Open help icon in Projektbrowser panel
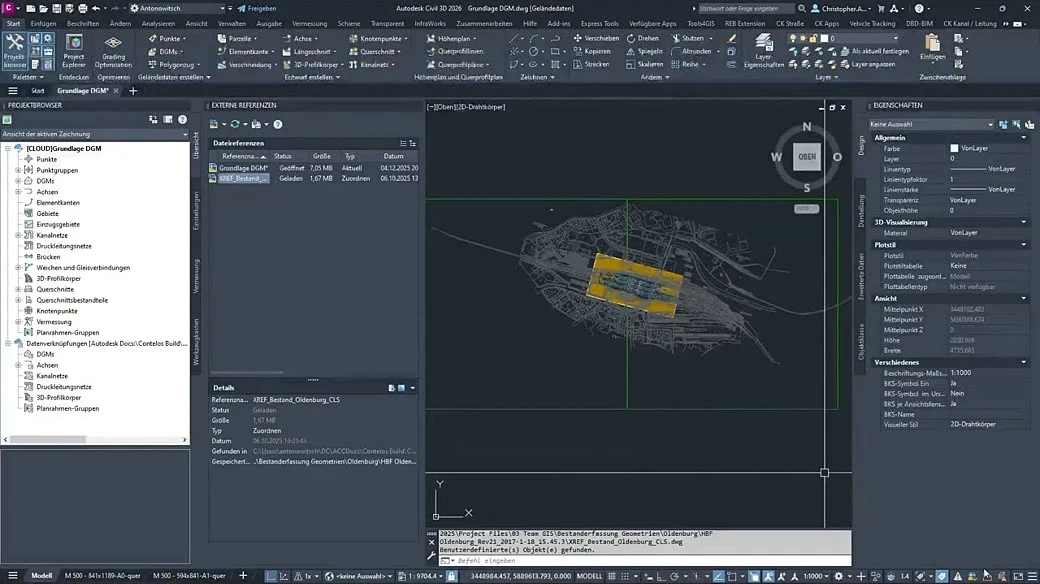 (182, 119)
